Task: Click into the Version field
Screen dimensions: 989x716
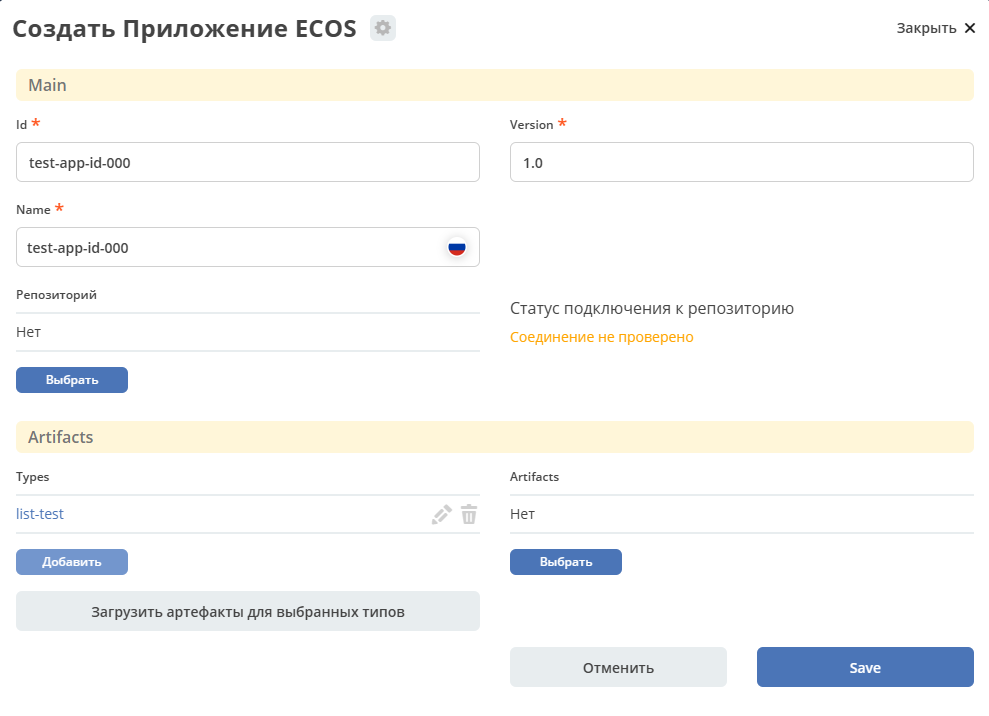Action: (x=741, y=162)
